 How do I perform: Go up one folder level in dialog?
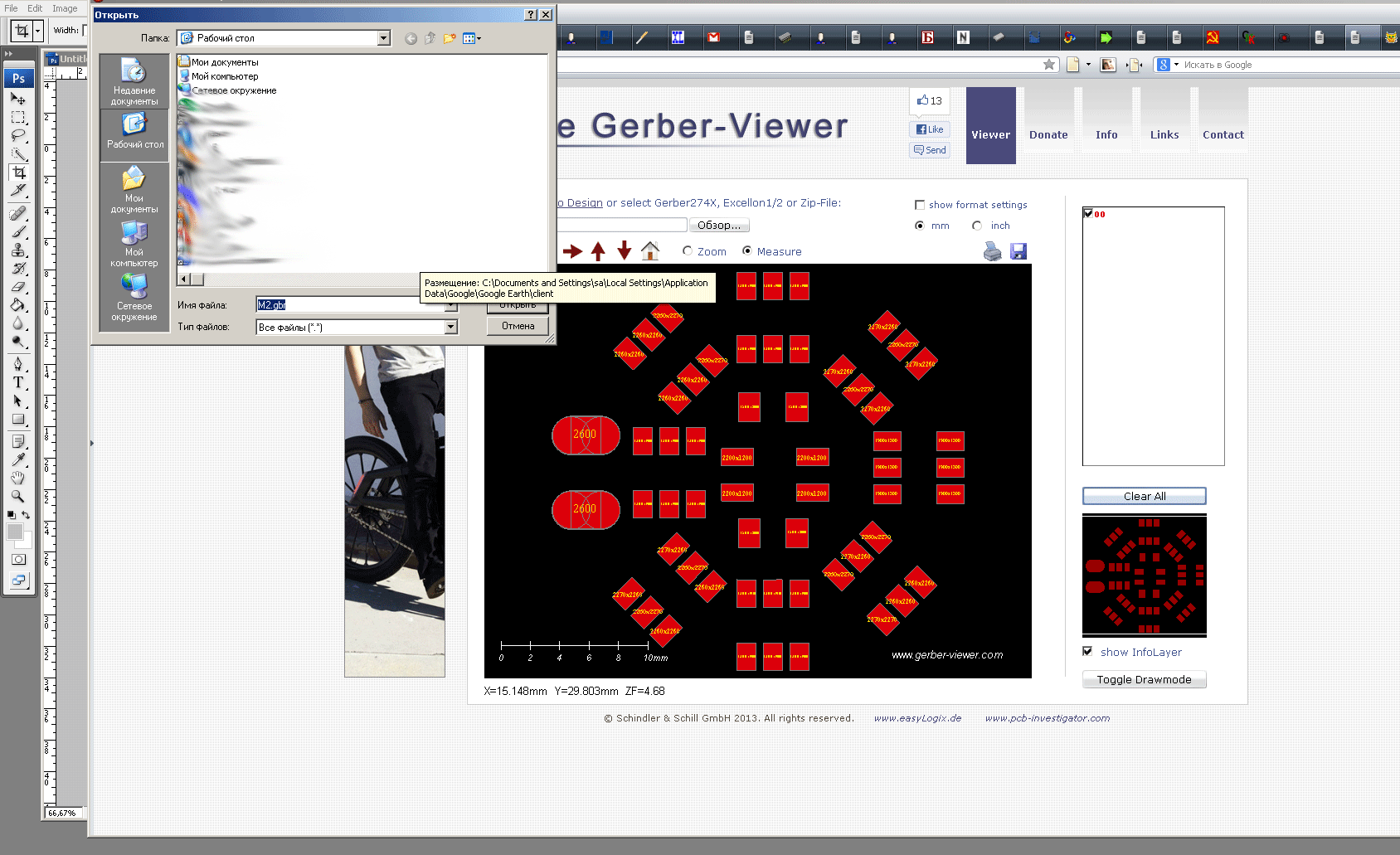pyautogui.click(x=430, y=38)
